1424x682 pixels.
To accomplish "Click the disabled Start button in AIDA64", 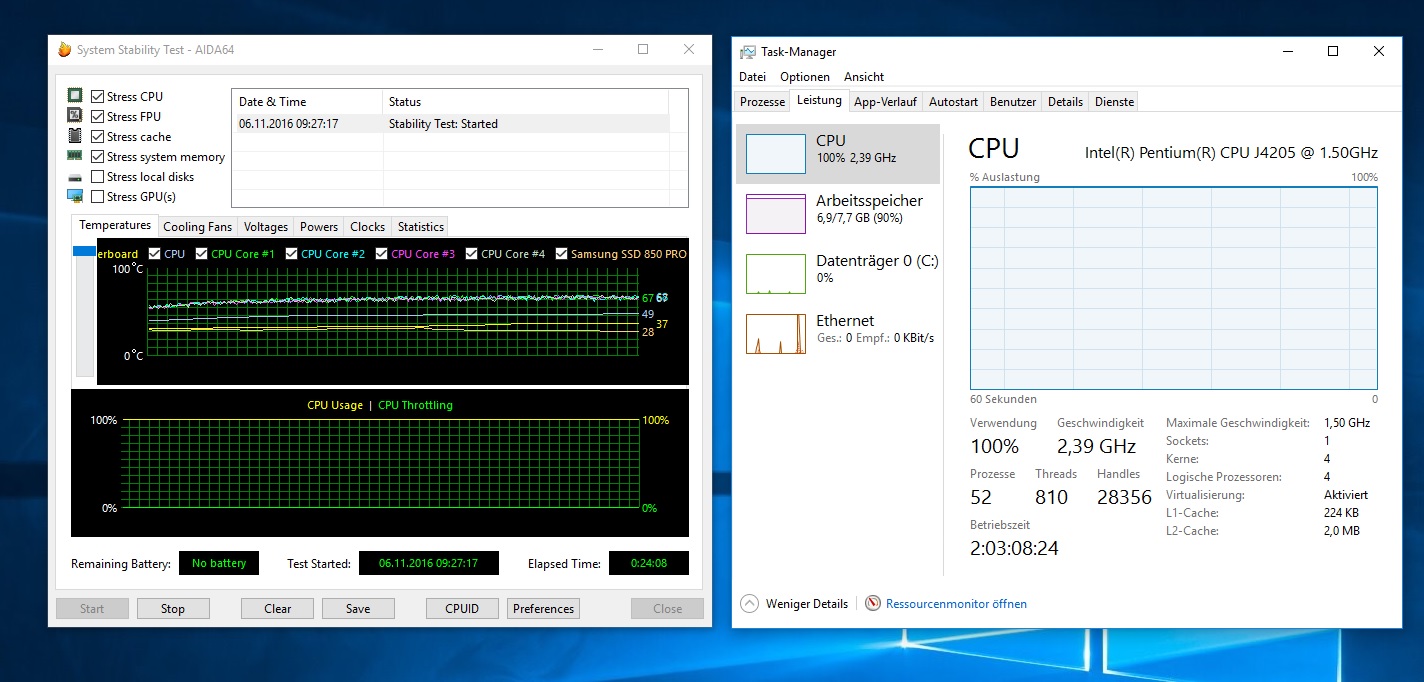I will click(x=92, y=608).
